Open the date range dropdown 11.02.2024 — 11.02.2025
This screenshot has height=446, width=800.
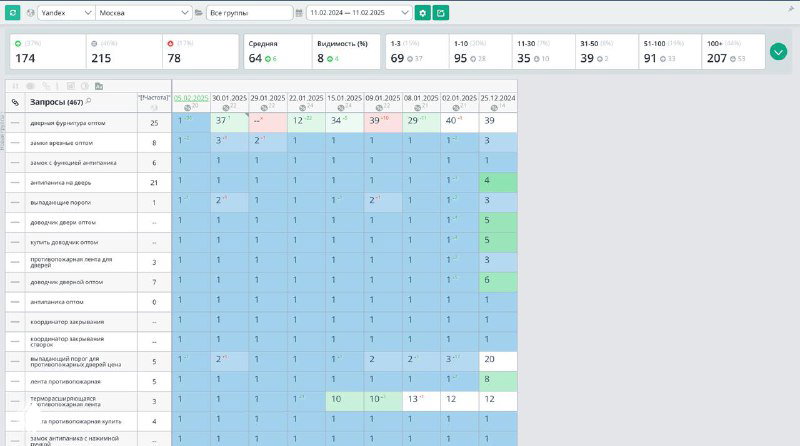point(359,13)
